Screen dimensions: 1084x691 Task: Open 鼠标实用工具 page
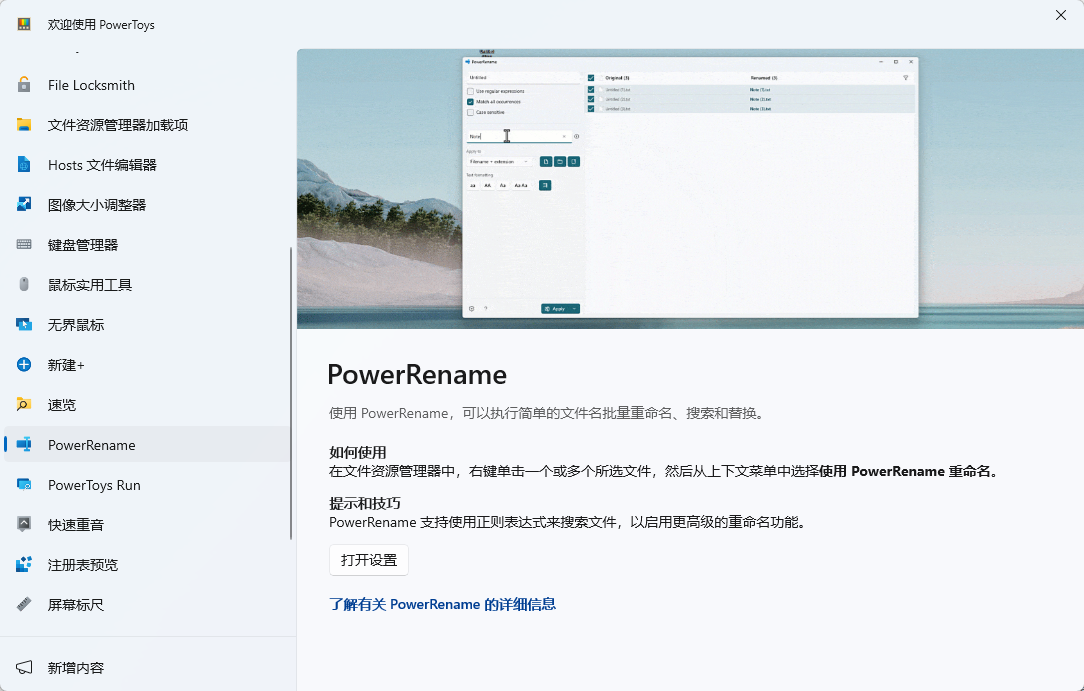click(x=147, y=285)
